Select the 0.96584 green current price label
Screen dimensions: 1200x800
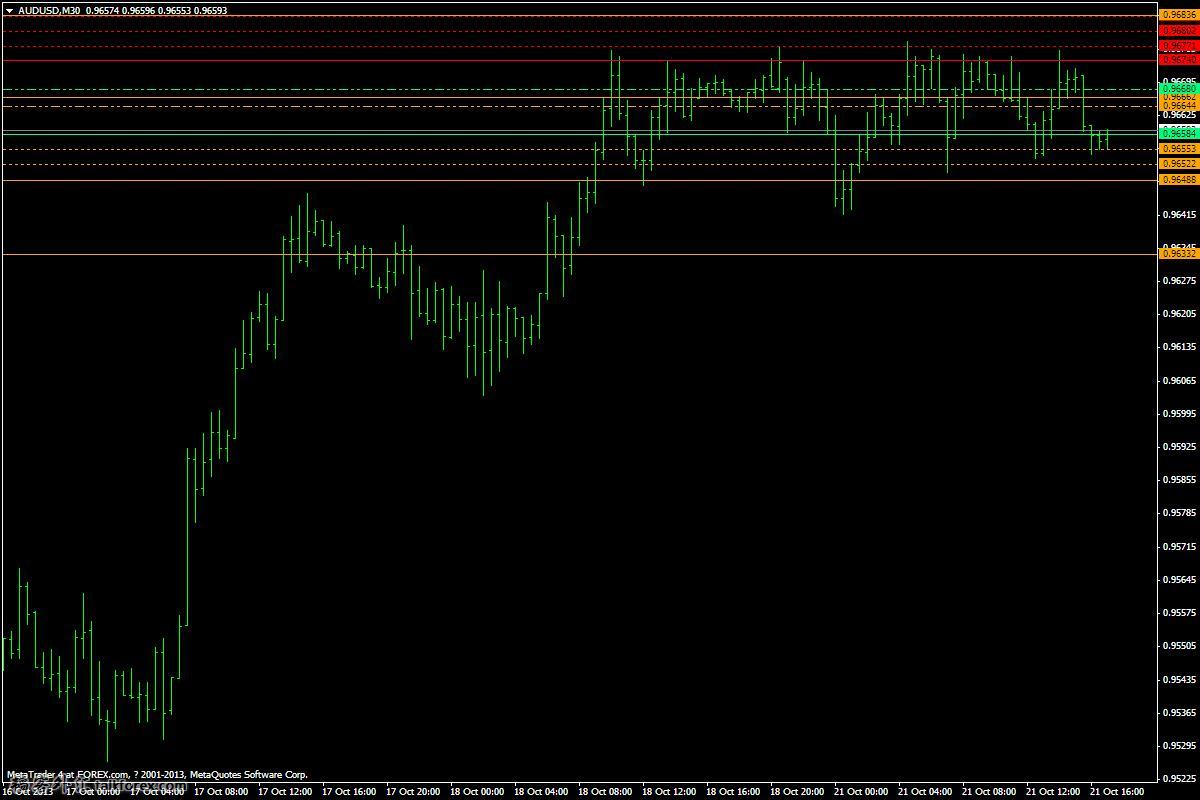point(1179,132)
